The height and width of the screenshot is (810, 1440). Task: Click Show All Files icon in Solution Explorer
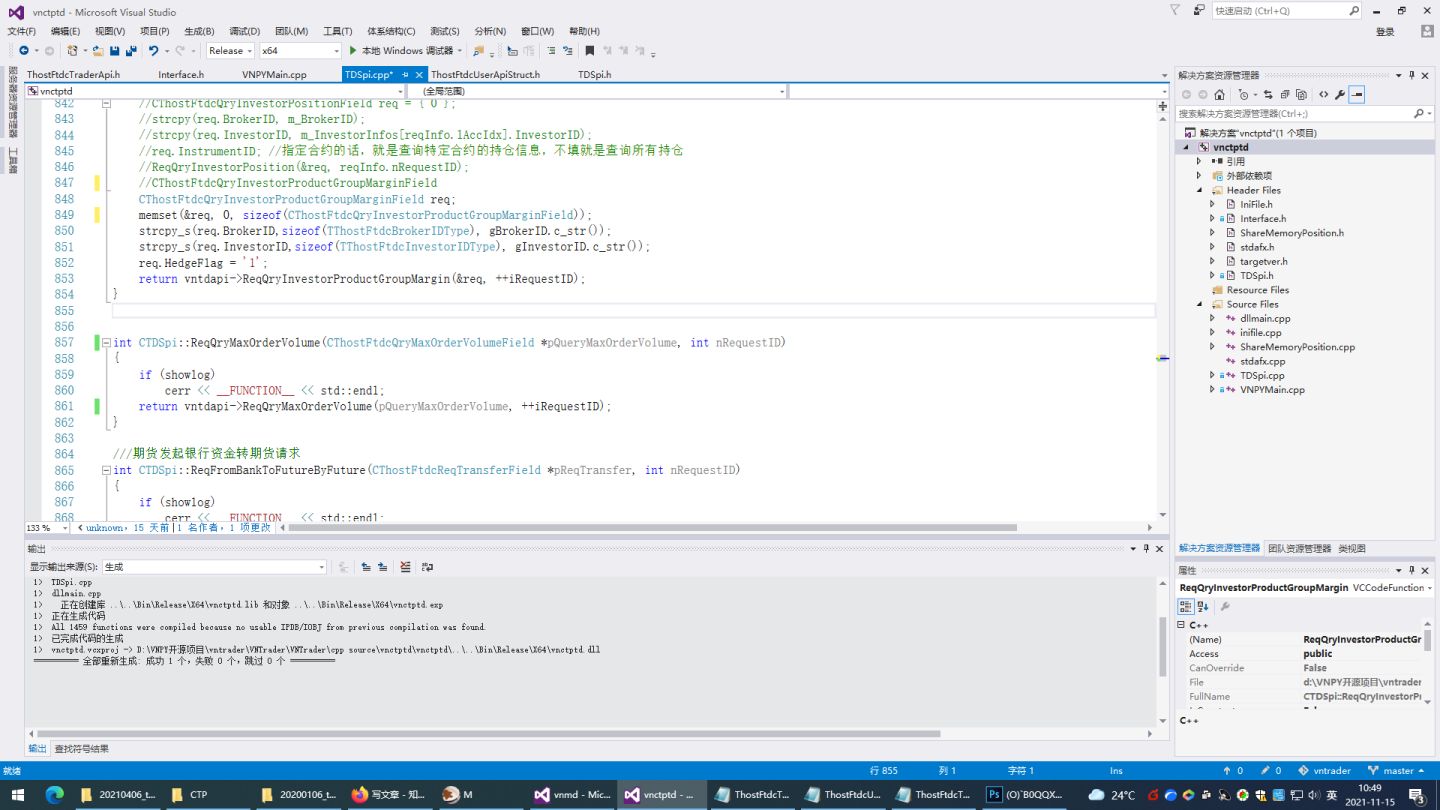pyautogui.click(x=1301, y=95)
